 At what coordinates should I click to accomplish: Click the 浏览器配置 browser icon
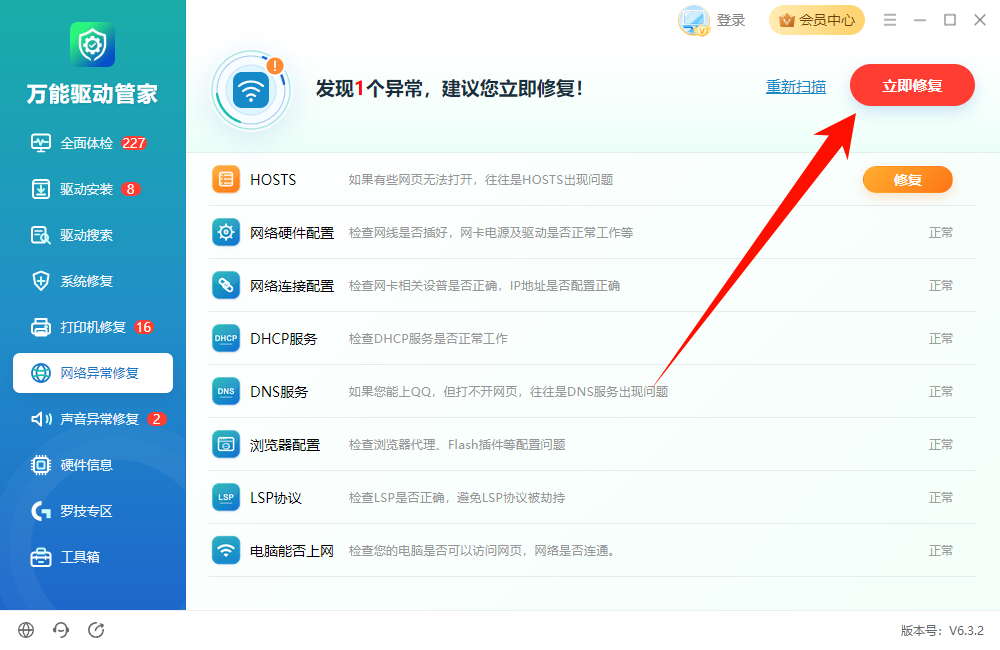click(226, 444)
